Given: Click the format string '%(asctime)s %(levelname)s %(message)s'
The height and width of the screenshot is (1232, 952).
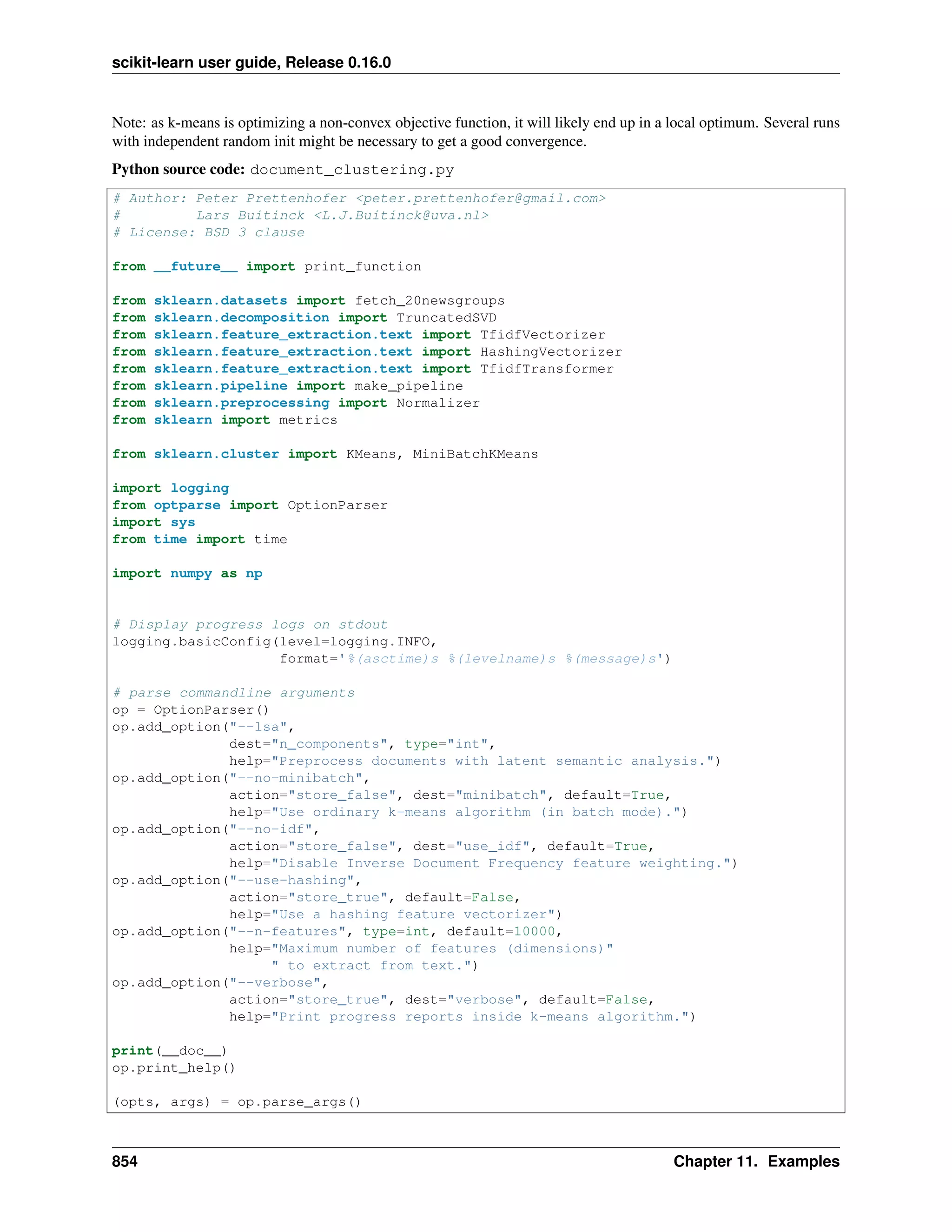Looking at the screenshot, I should point(502,659).
